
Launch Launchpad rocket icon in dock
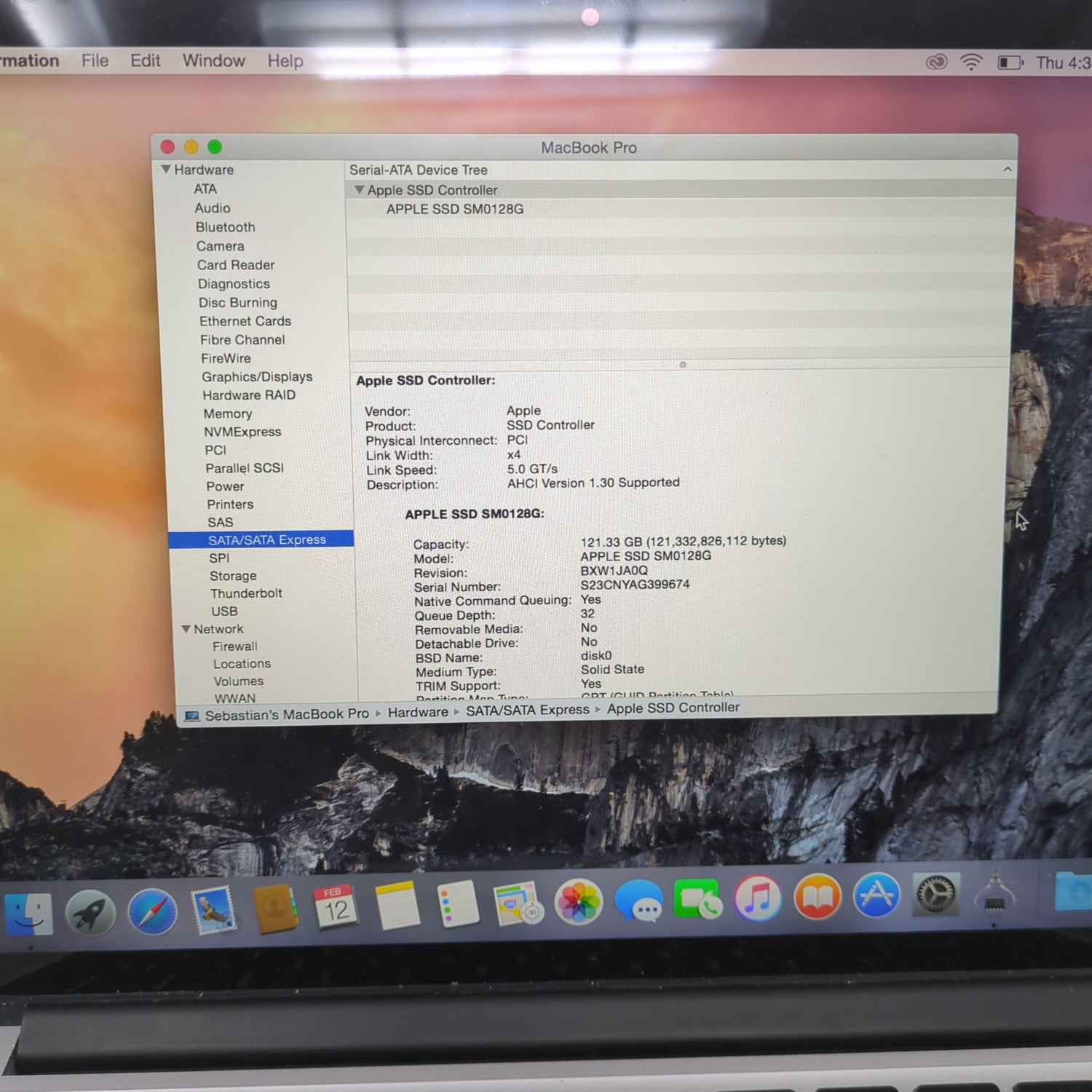[x=90, y=913]
